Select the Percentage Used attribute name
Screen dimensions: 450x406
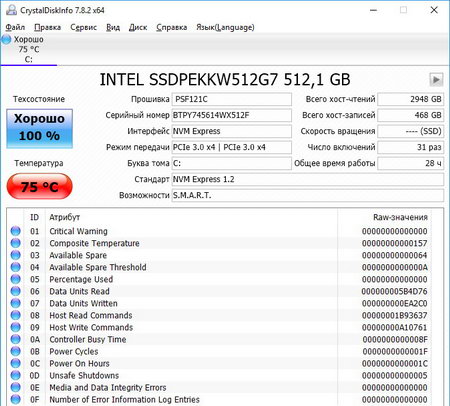pos(81,279)
